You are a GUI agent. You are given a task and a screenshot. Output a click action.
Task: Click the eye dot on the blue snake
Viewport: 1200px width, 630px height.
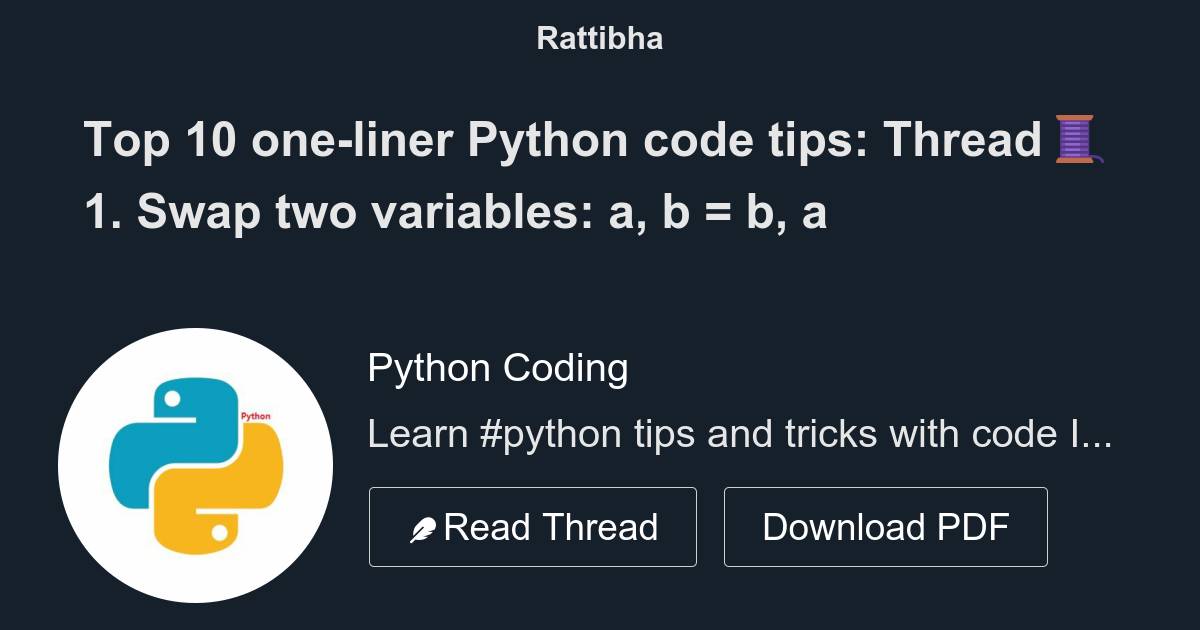172,399
